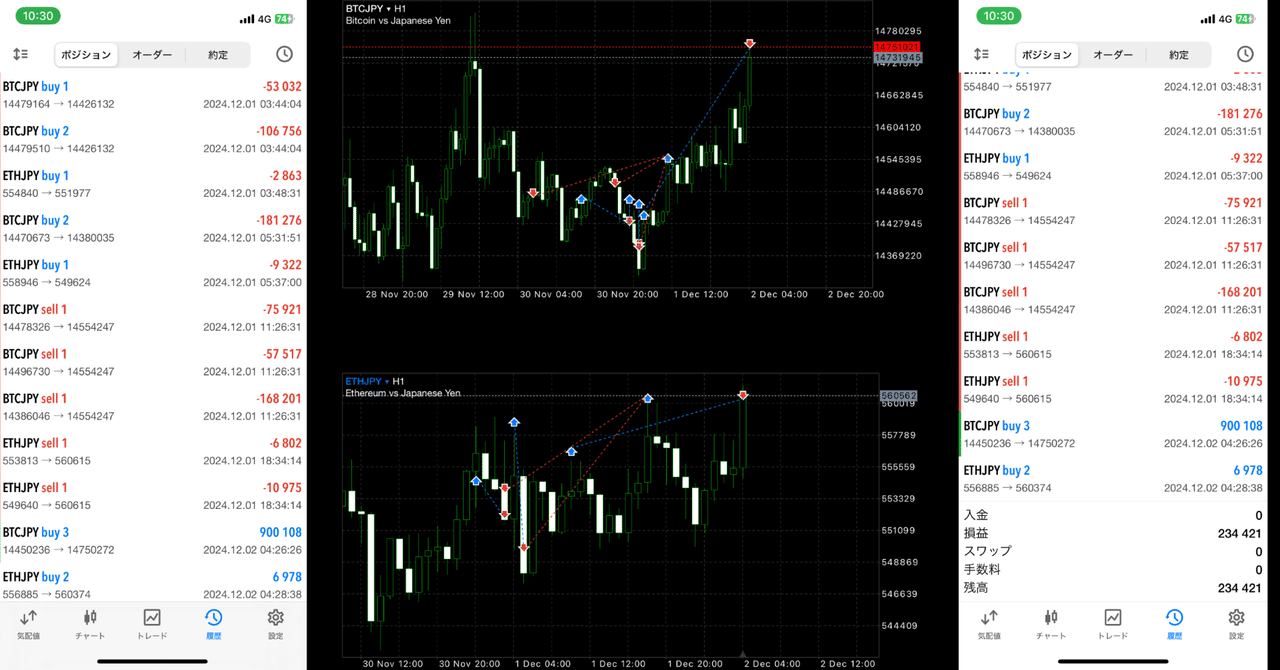Open the Quotes (気配値) icon in left bottom bar
The height and width of the screenshot is (670, 1280).
[x=28, y=625]
